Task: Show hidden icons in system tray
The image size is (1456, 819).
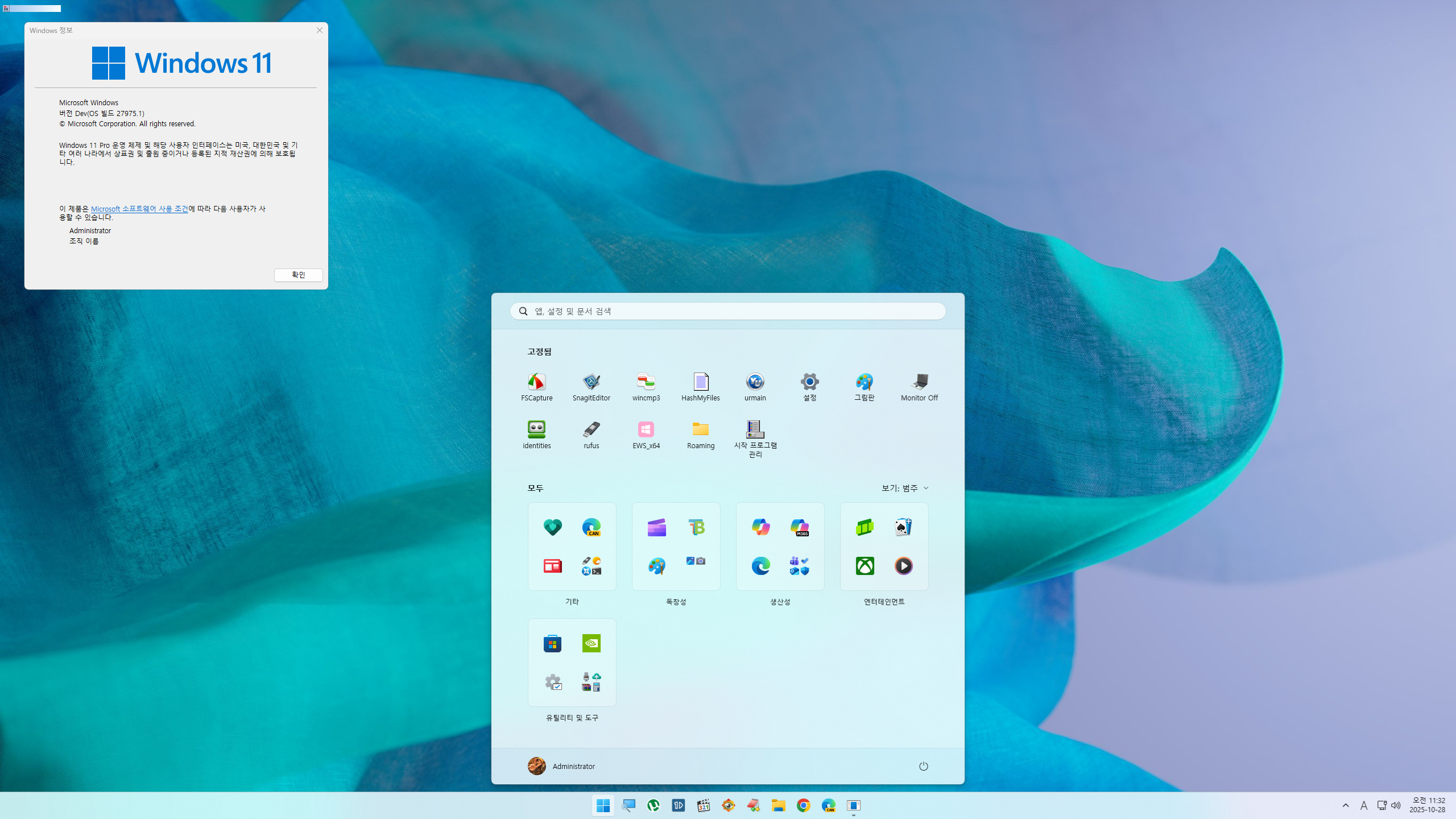Action: [x=1345, y=805]
